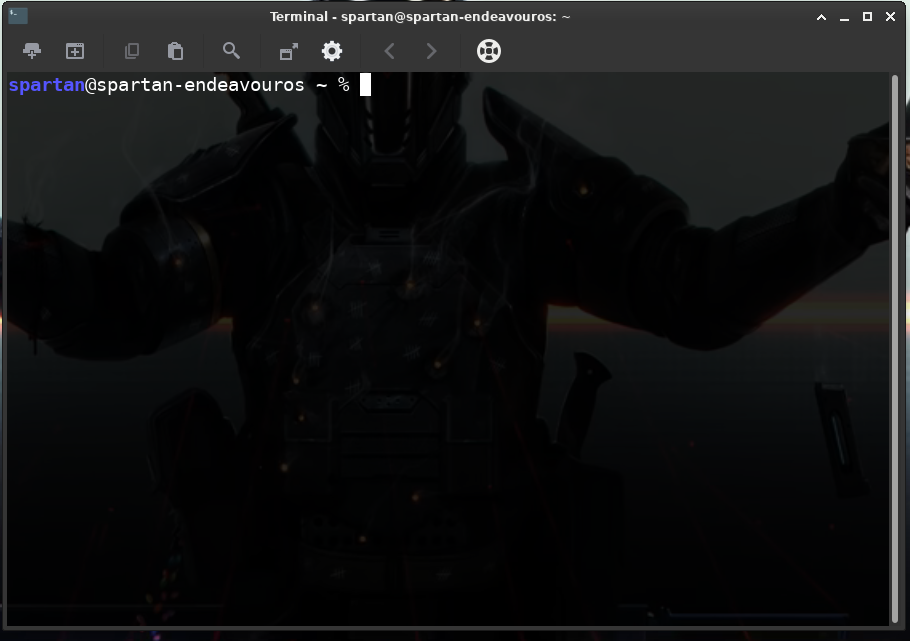Viewport: 910px width, 641px height.
Task: Close the Terminal window
Action: pyautogui.click(x=890, y=17)
